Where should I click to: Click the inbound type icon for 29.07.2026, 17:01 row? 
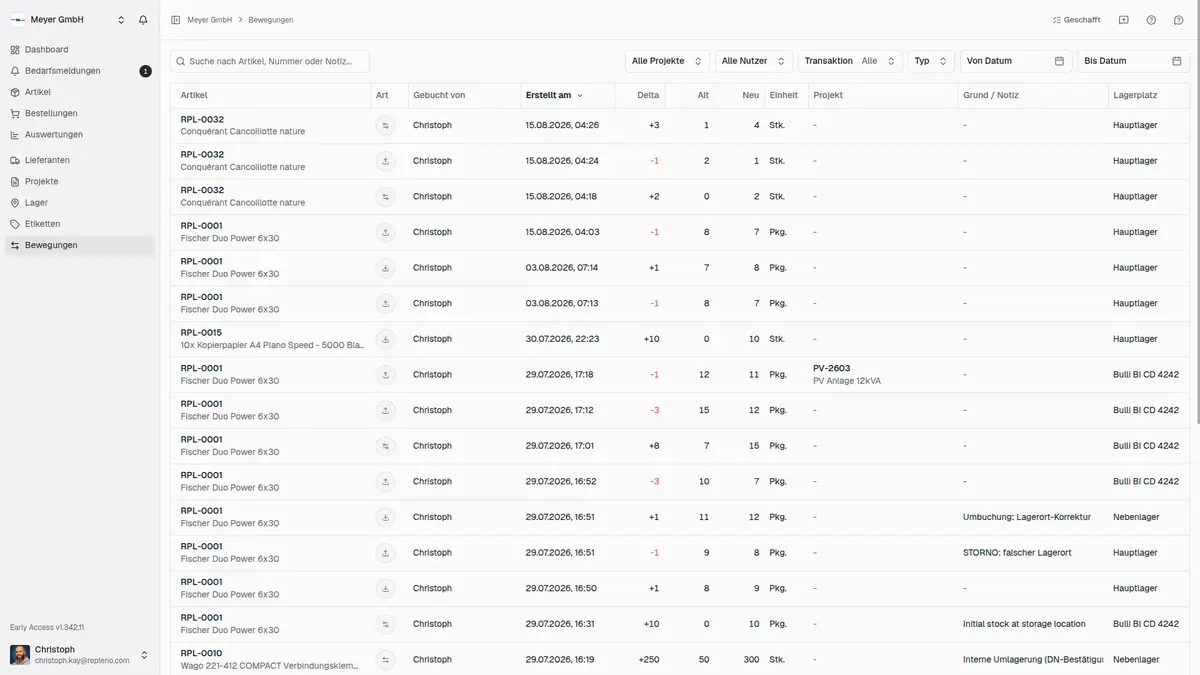386,446
